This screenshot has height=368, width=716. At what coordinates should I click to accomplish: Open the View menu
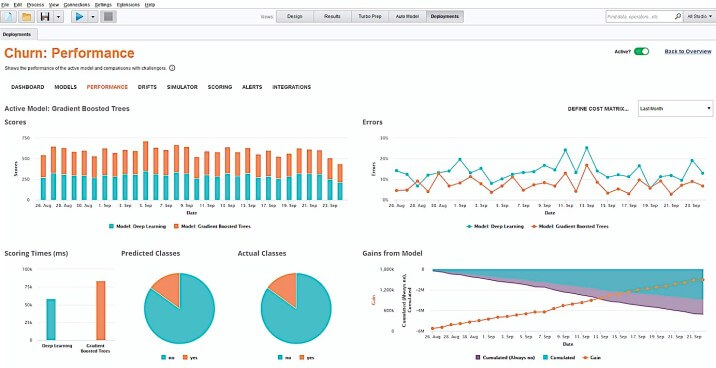click(x=54, y=5)
